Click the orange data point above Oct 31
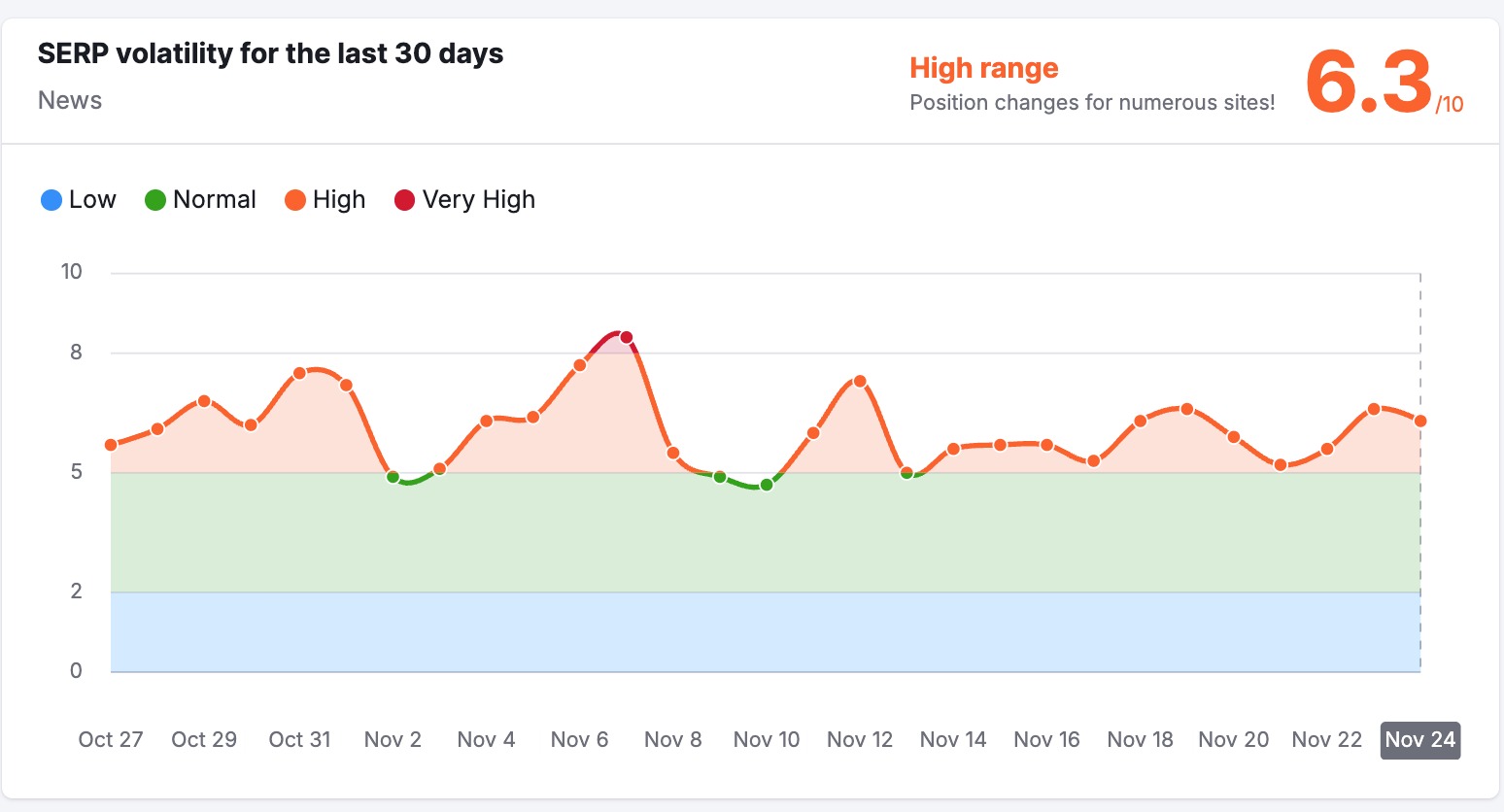Image resolution: width=1504 pixels, height=812 pixels. (x=300, y=373)
